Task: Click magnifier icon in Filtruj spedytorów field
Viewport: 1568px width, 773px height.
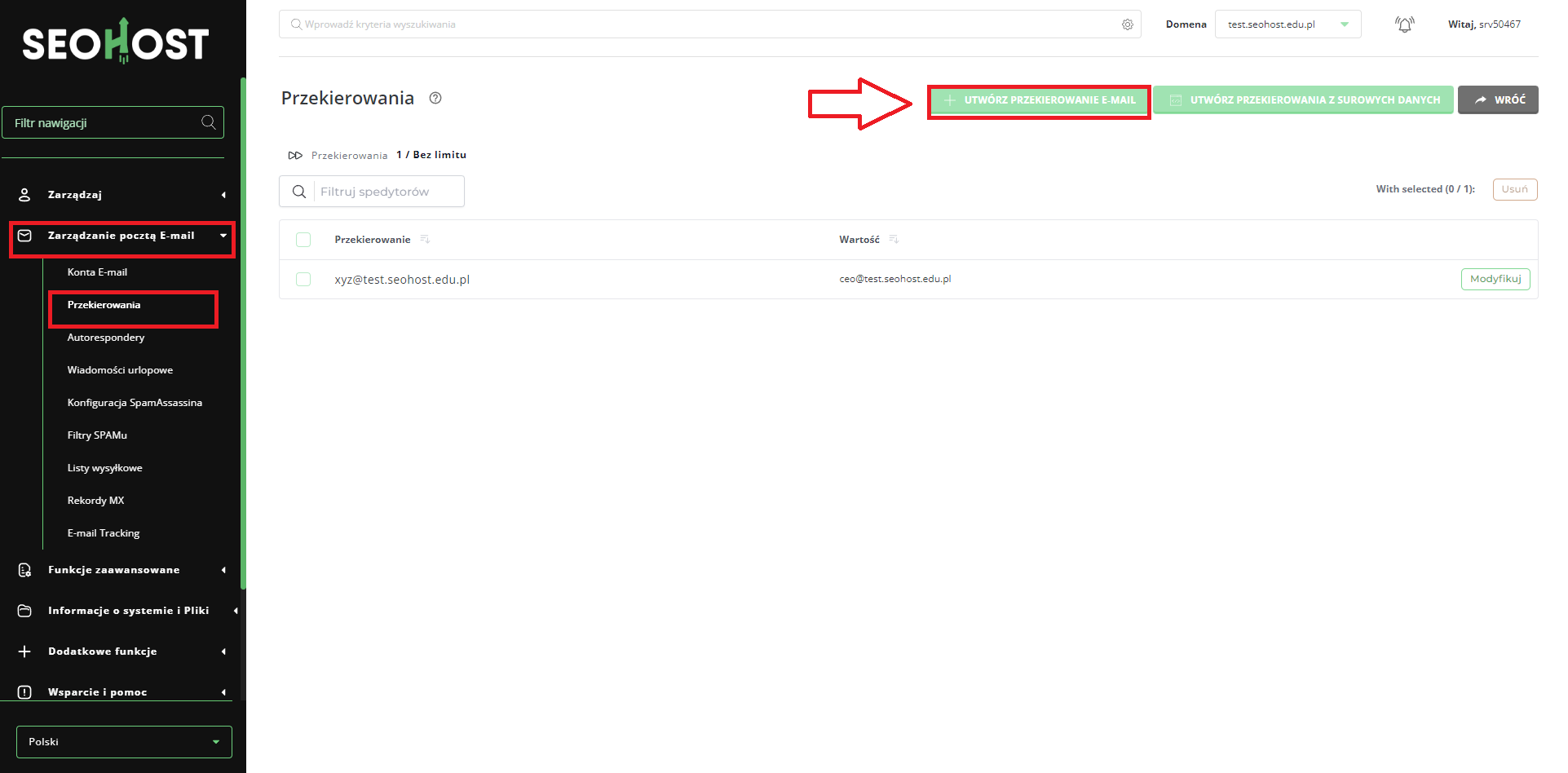Action: [x=299, y=192]
